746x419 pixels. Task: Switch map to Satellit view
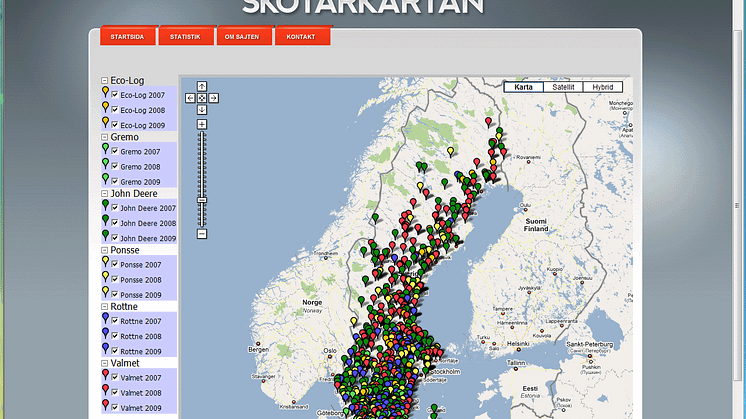563,87
